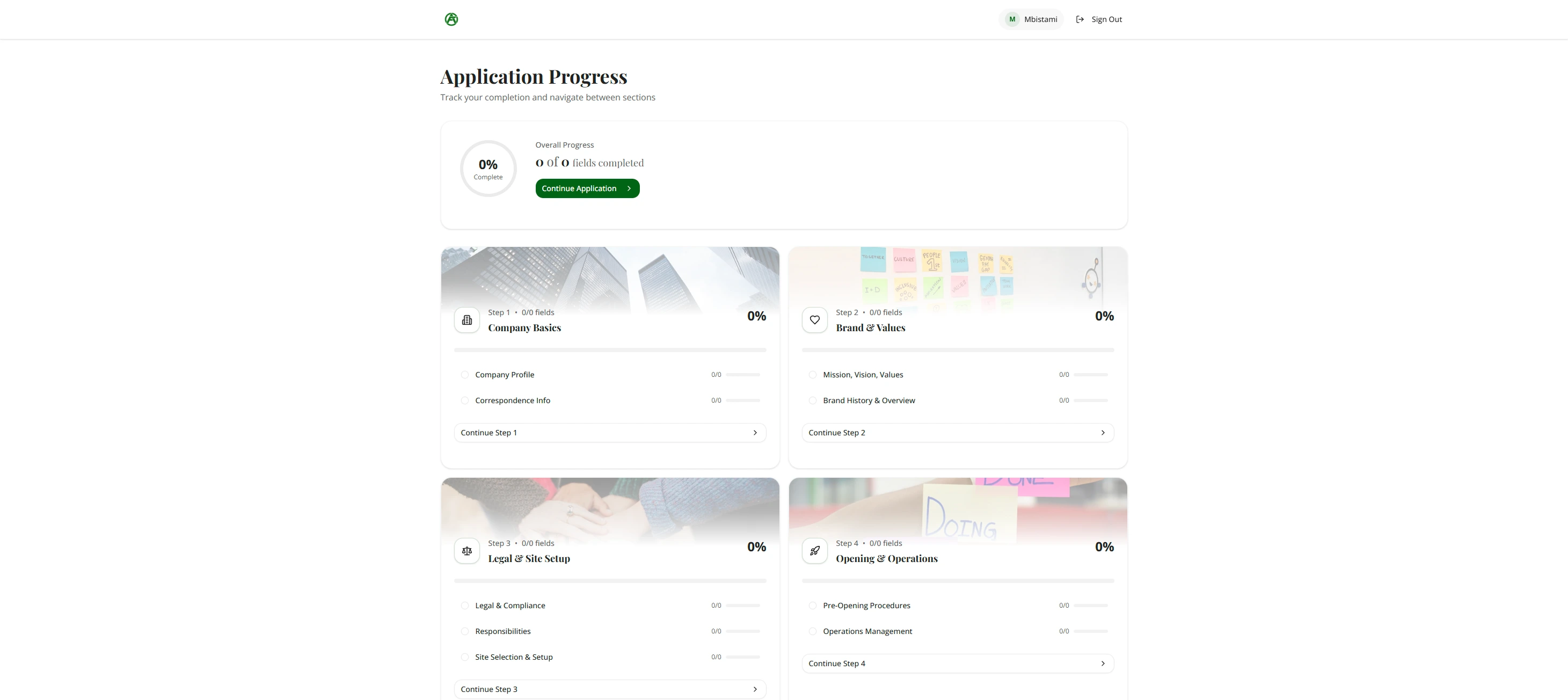
Task: Click the Sign Out arrow icon
Action: [1080, 19]
